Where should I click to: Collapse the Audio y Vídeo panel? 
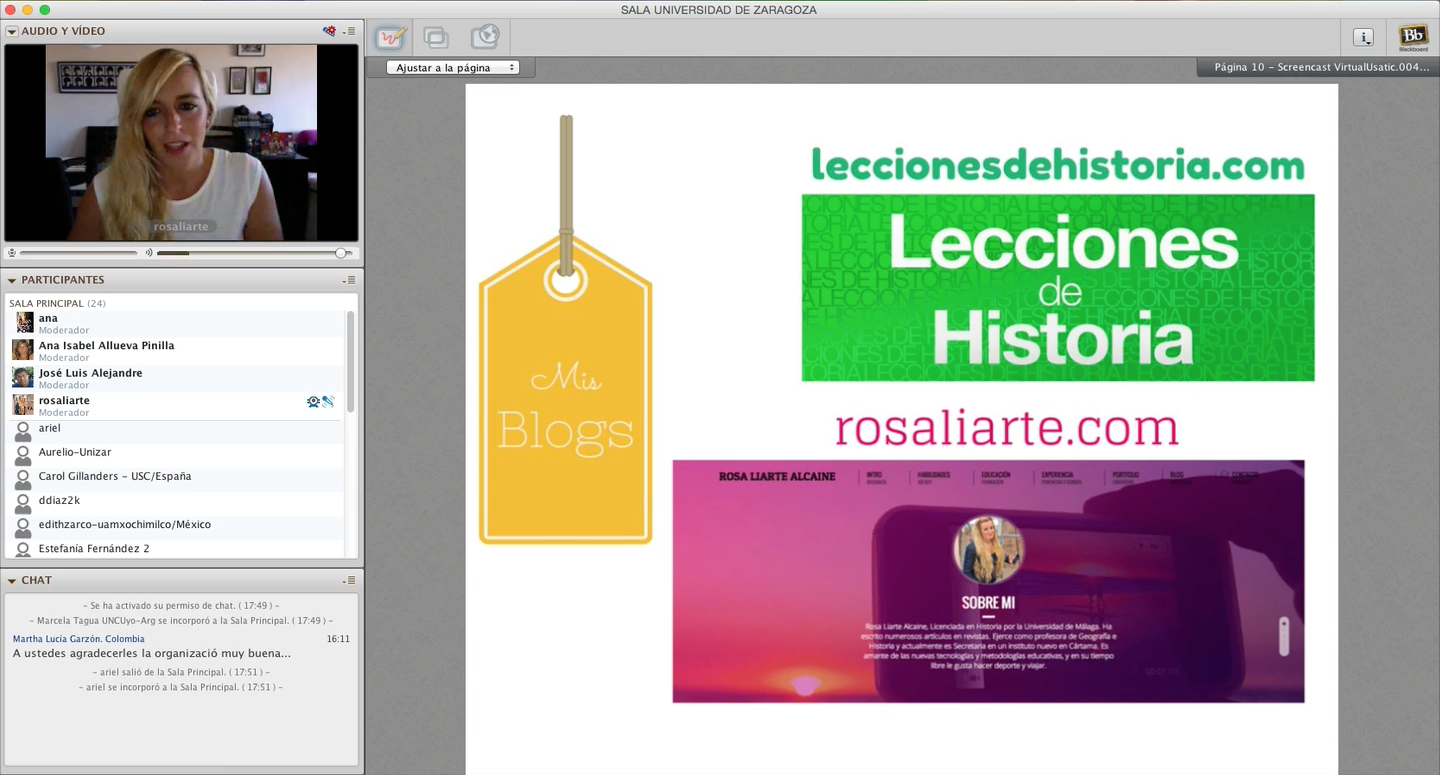coord(12,31)
